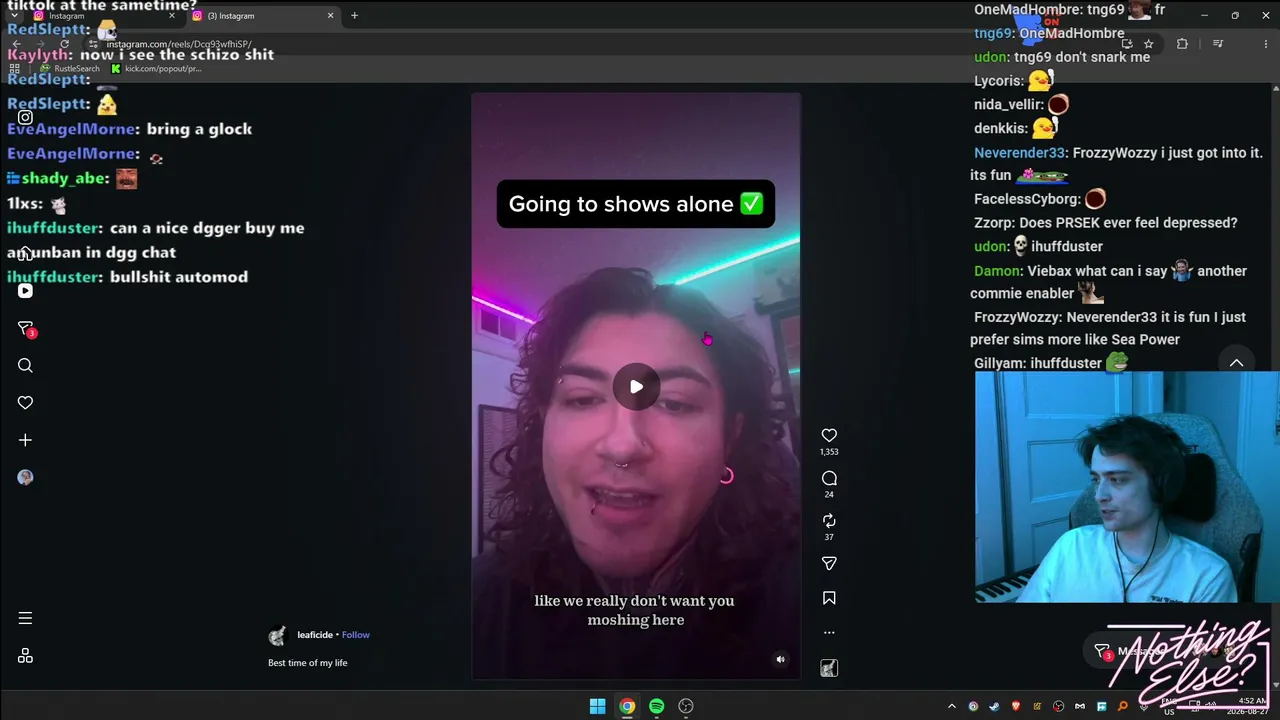Open the Meta apps grid icon in the sidebar
Image resolution: width=1280 pixels, height=720 pixels.
(25, 656)
